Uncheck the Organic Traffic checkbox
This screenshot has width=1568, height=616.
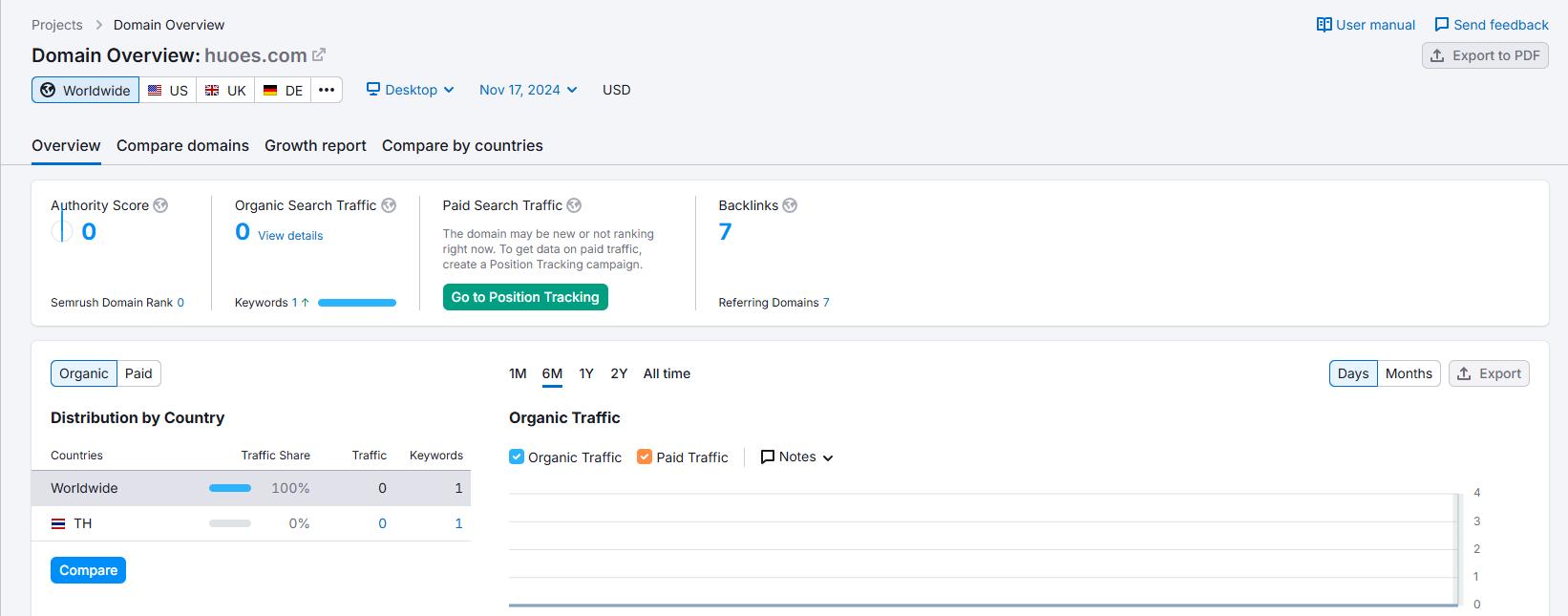pyautogui.click(x=517, y=457)
